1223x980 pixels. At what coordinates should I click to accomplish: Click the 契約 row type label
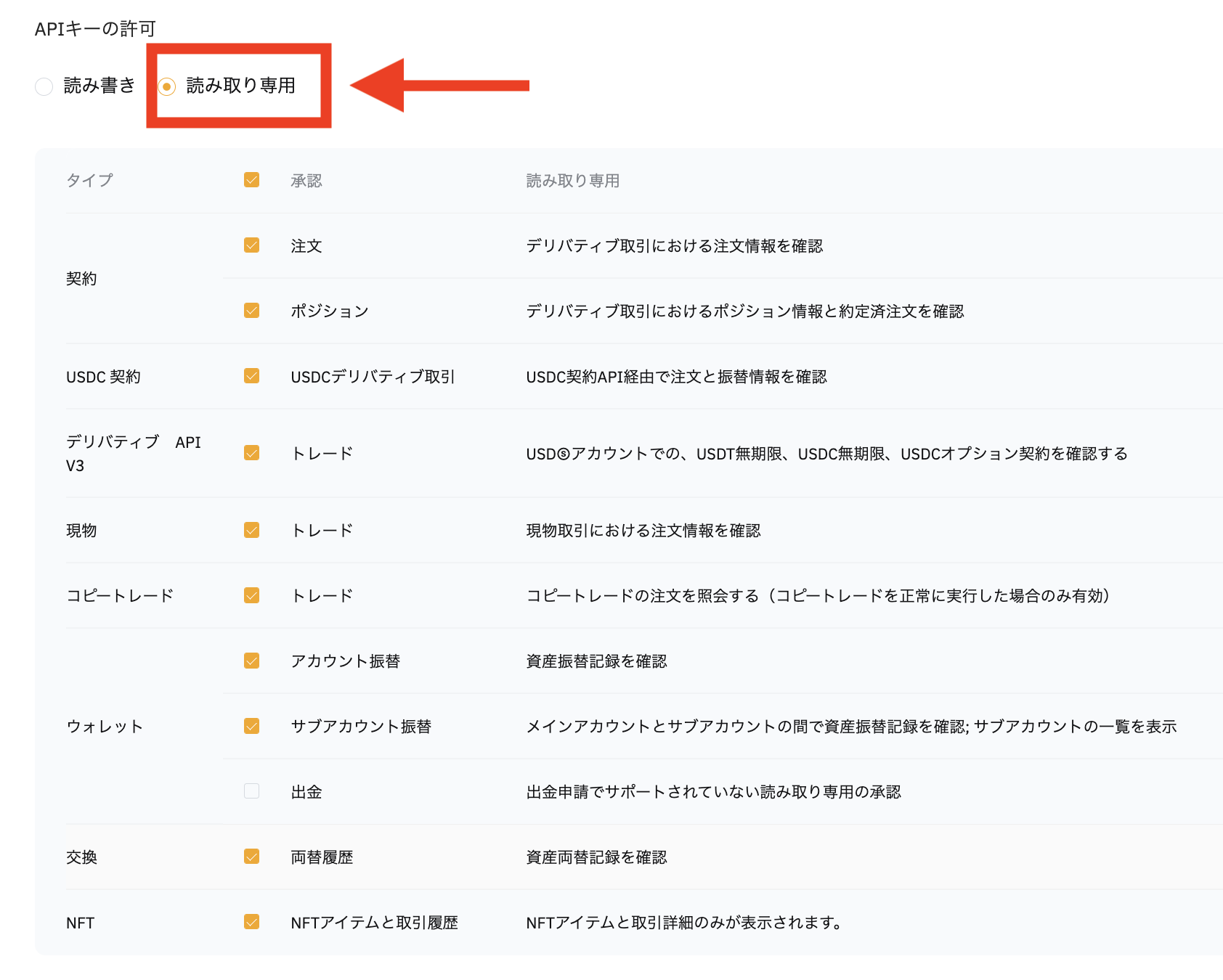(x=81, y=278)
